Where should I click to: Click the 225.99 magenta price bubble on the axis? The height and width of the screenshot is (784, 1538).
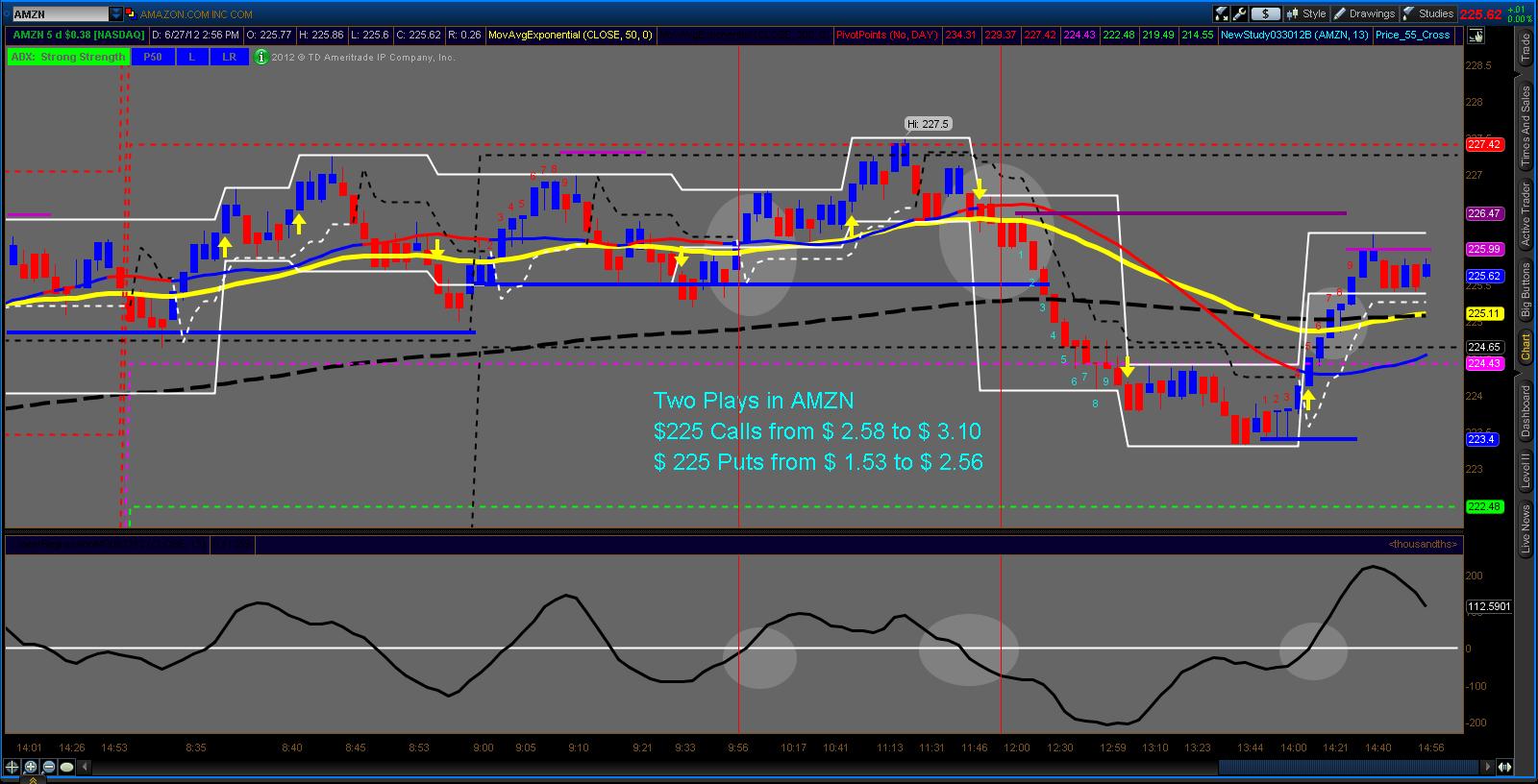coord(1484,249)
